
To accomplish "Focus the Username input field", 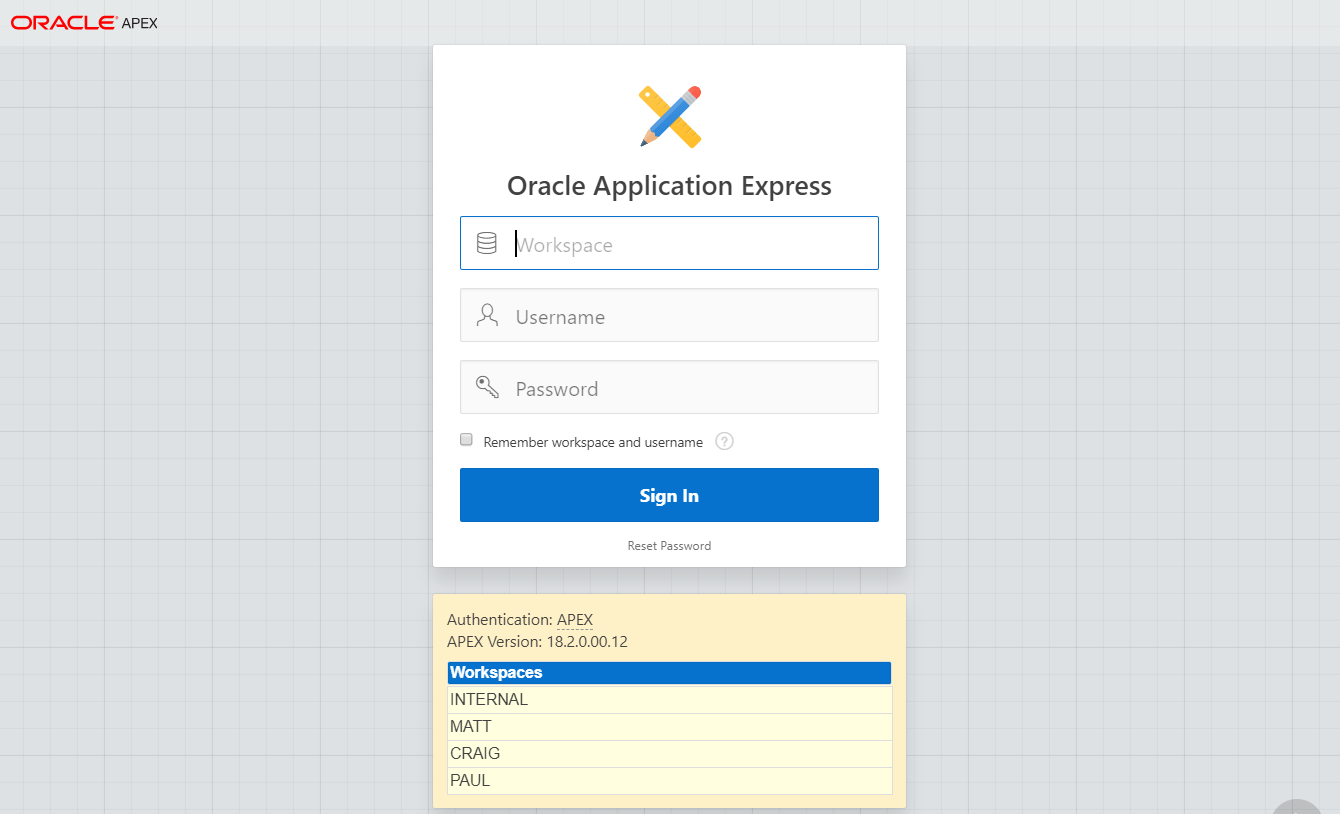I will coord(669,315).
